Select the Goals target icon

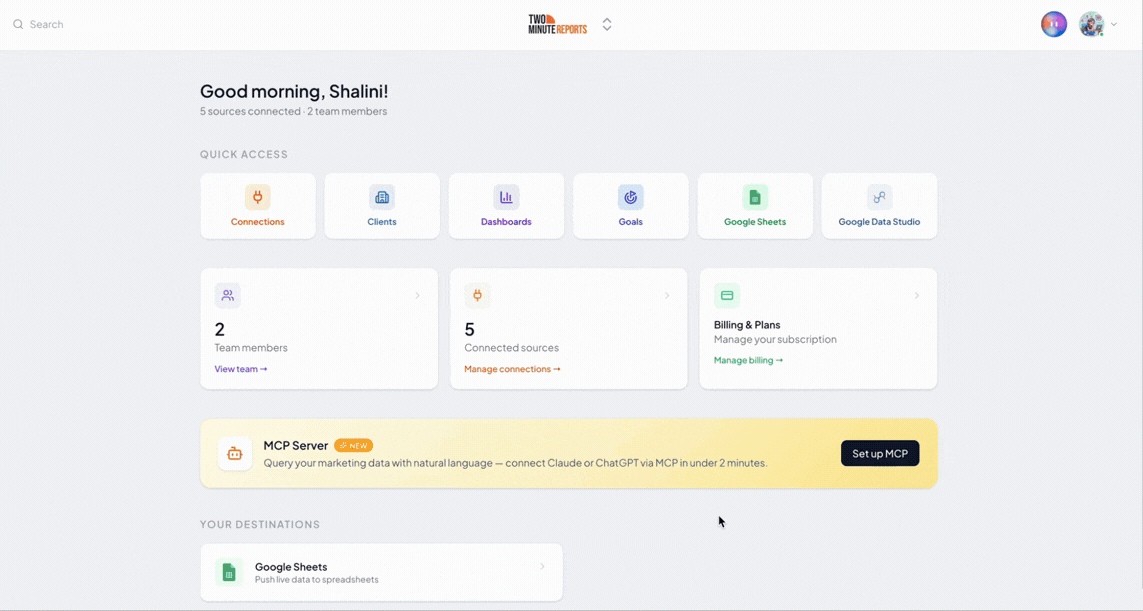[x=631, y=197]
